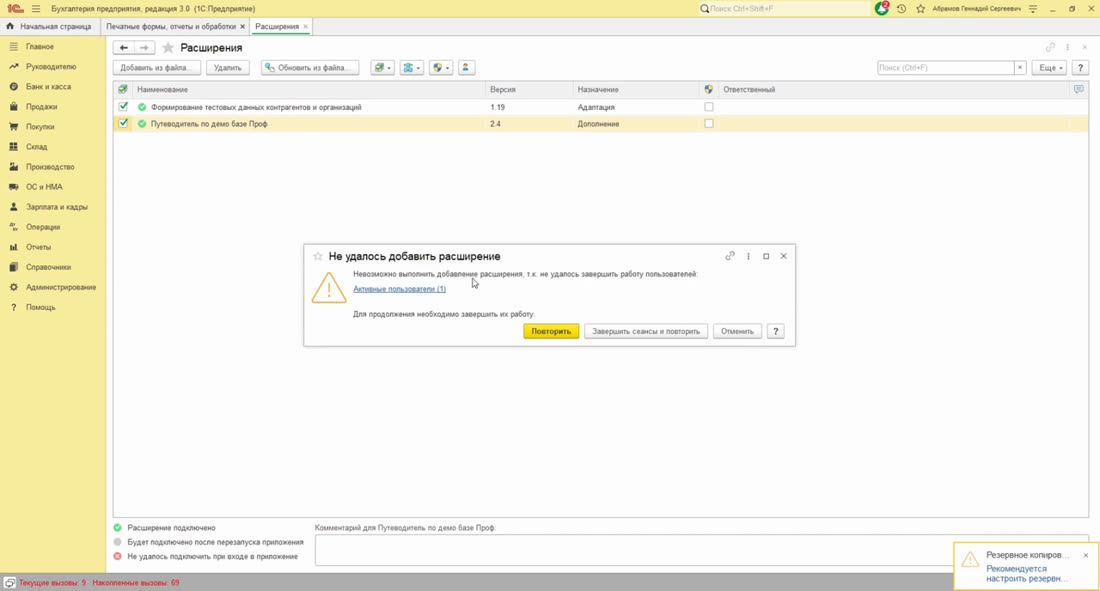Screen dimensions: 1100x591
Task: Open Помощь section
Action: click(x=40, y=307)
